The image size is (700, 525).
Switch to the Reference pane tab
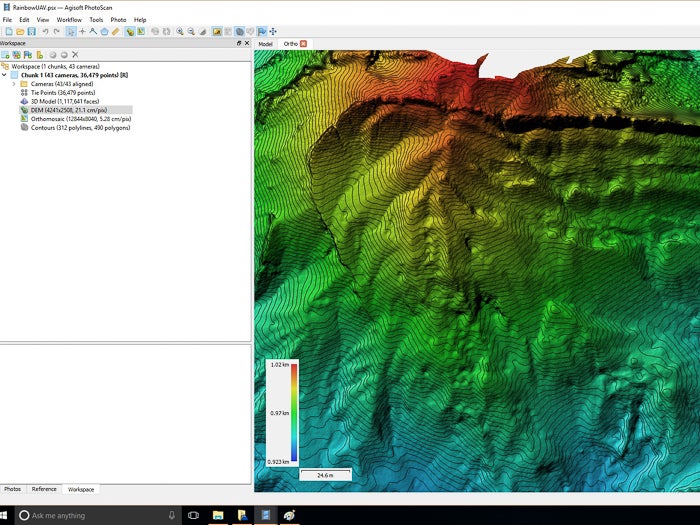click(44, 489)
